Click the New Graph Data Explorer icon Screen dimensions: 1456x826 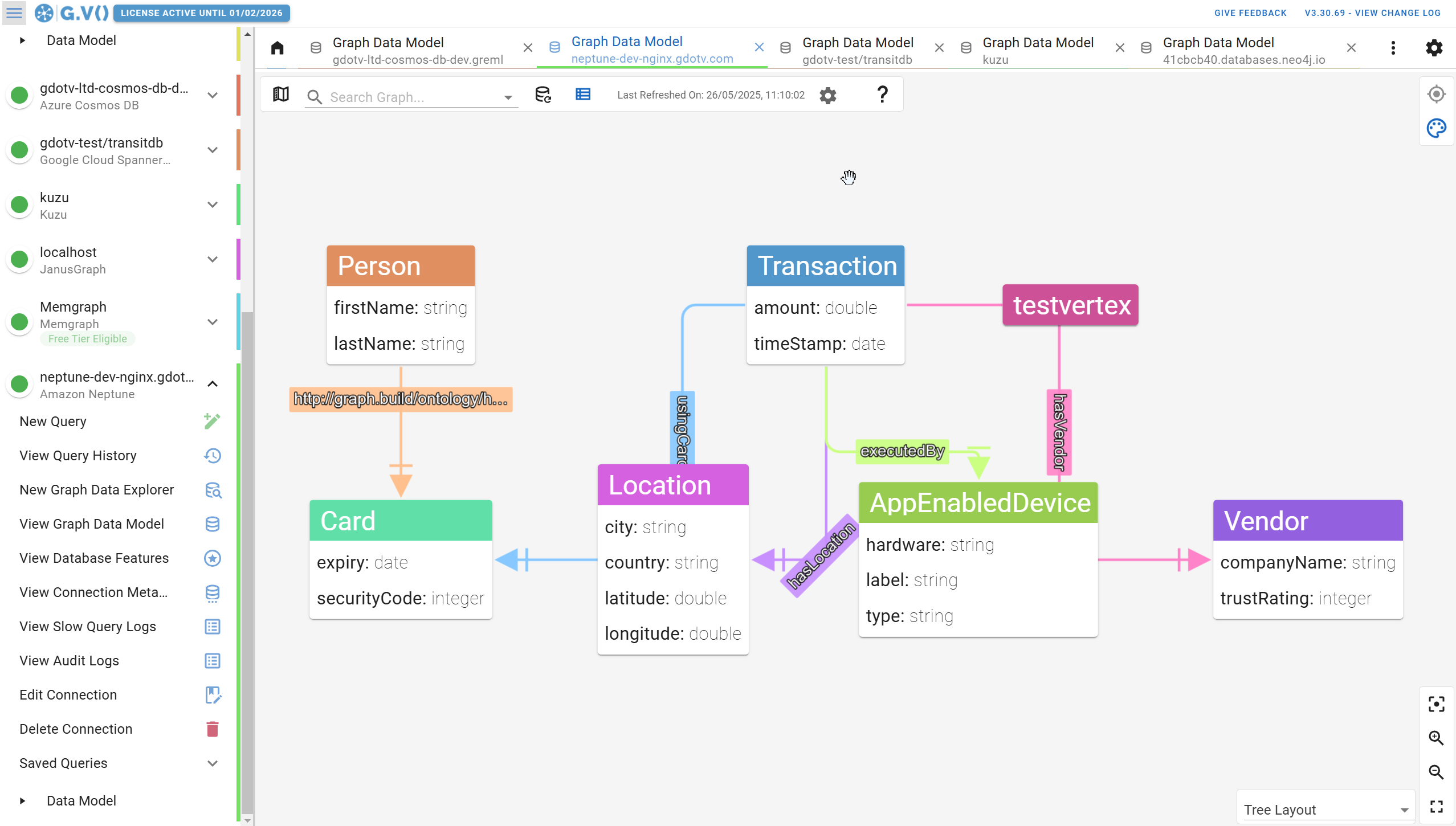[x=213, y=490]
